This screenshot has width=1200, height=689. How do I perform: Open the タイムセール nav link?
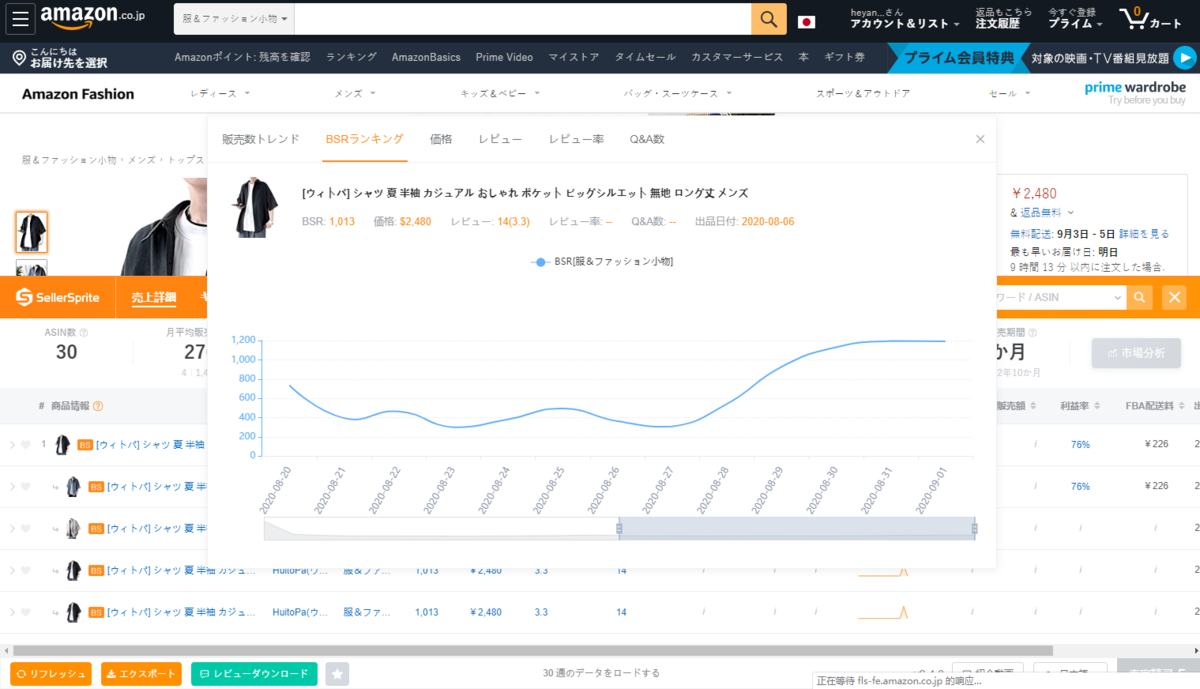click(x=645, y=57)
